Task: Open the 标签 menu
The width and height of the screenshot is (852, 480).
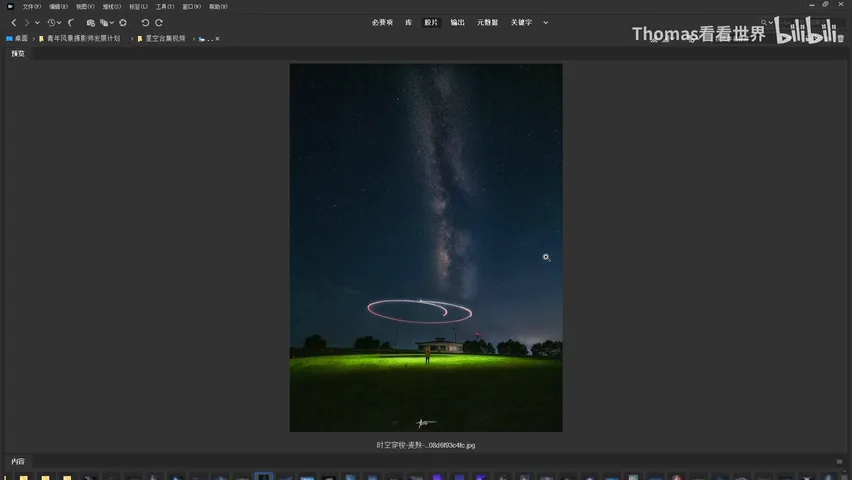Action: tap(138, 7)
